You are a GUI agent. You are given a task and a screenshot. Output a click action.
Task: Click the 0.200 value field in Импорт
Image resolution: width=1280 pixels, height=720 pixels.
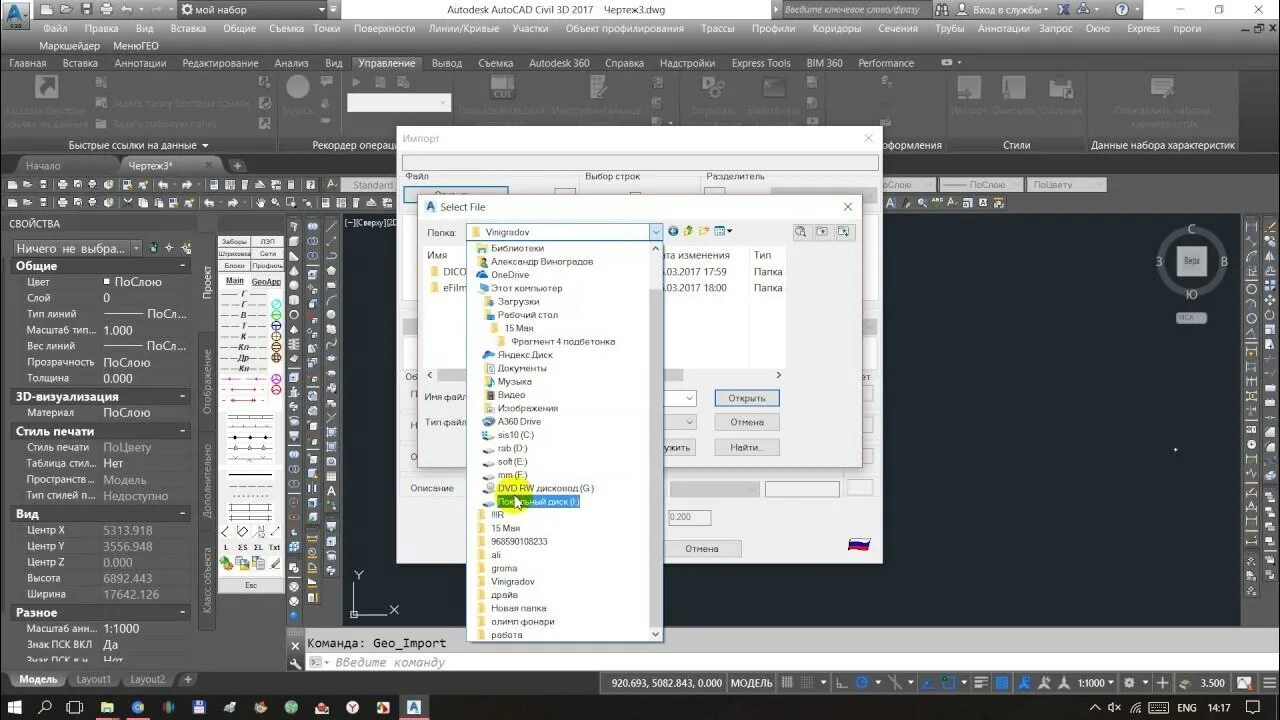pyautogui.click(x=690, y=518)
